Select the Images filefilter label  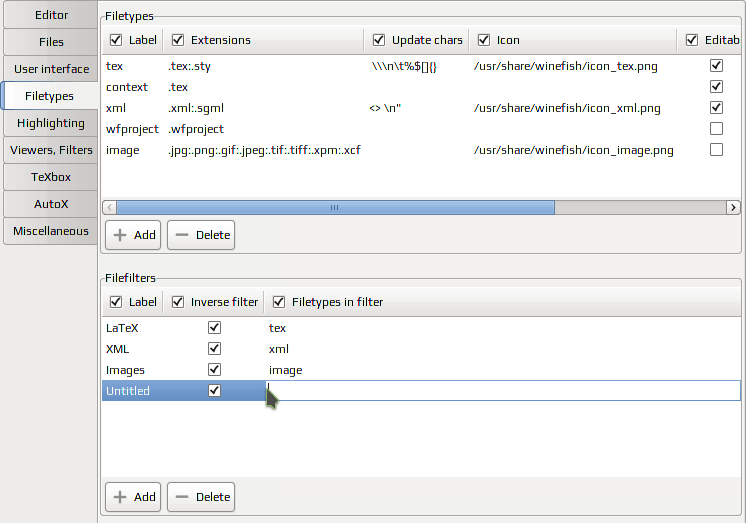(x=125, y=370)
